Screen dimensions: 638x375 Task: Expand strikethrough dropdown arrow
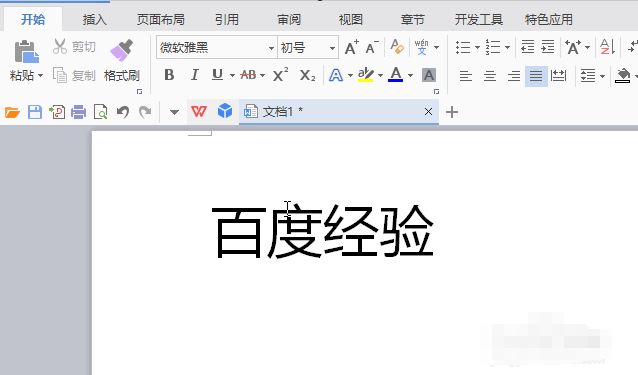(262, 76)
